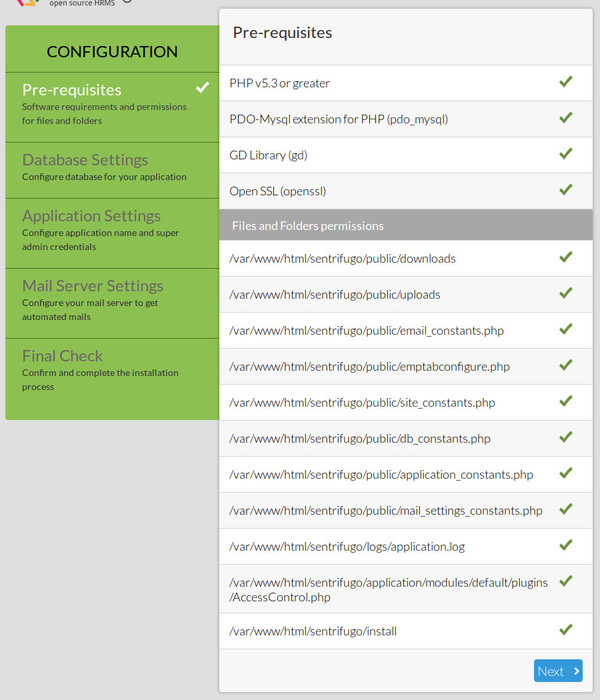Click the GD Library checkmark icon
The image size is (600, 700).
coord(566,154)
